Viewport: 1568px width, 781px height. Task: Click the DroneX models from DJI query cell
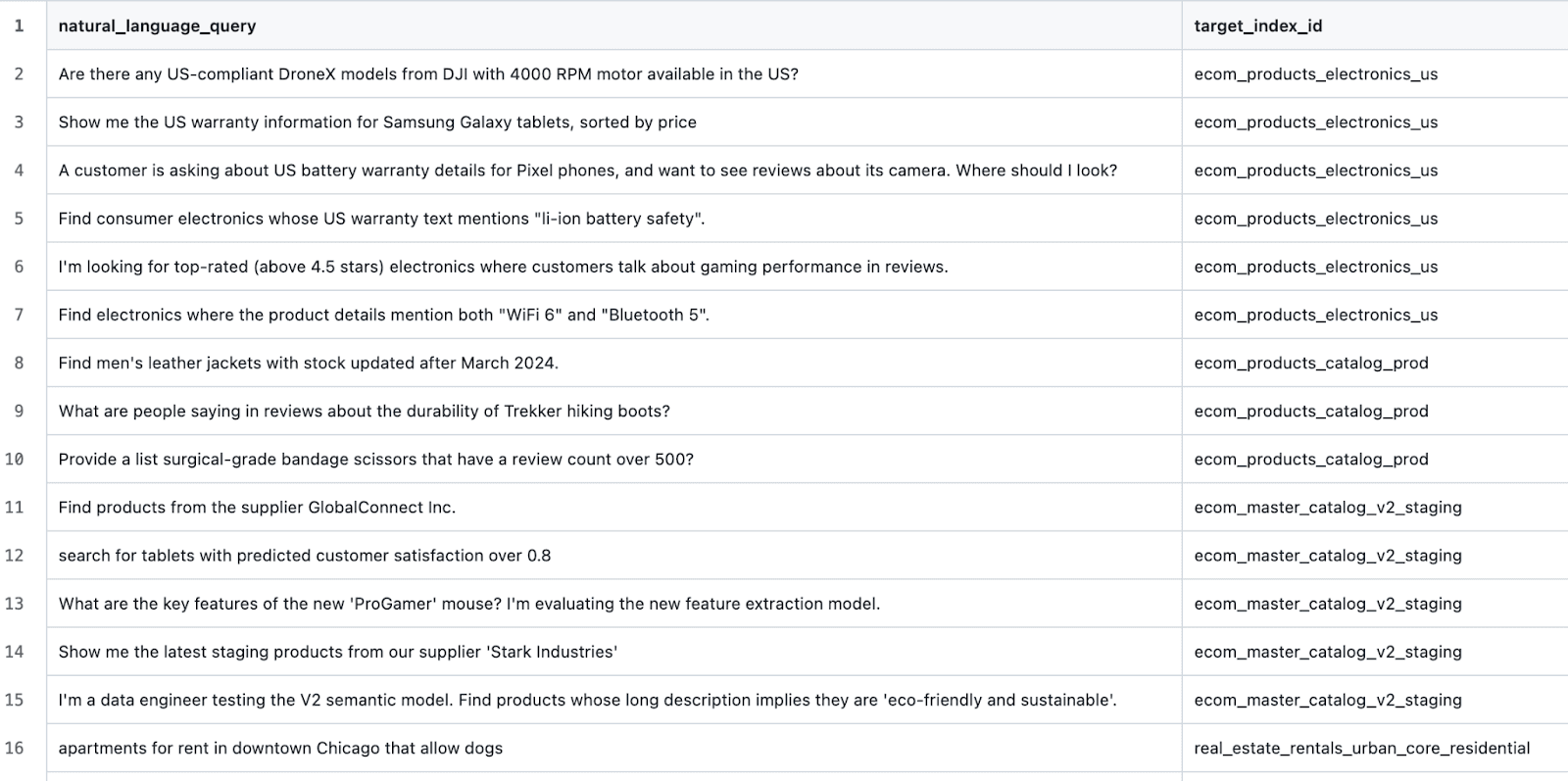coord(428,74)
